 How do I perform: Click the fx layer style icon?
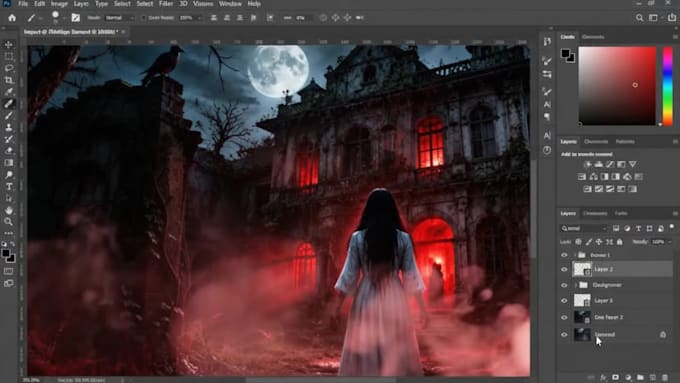pyautogui.click(x=603, y=377)
